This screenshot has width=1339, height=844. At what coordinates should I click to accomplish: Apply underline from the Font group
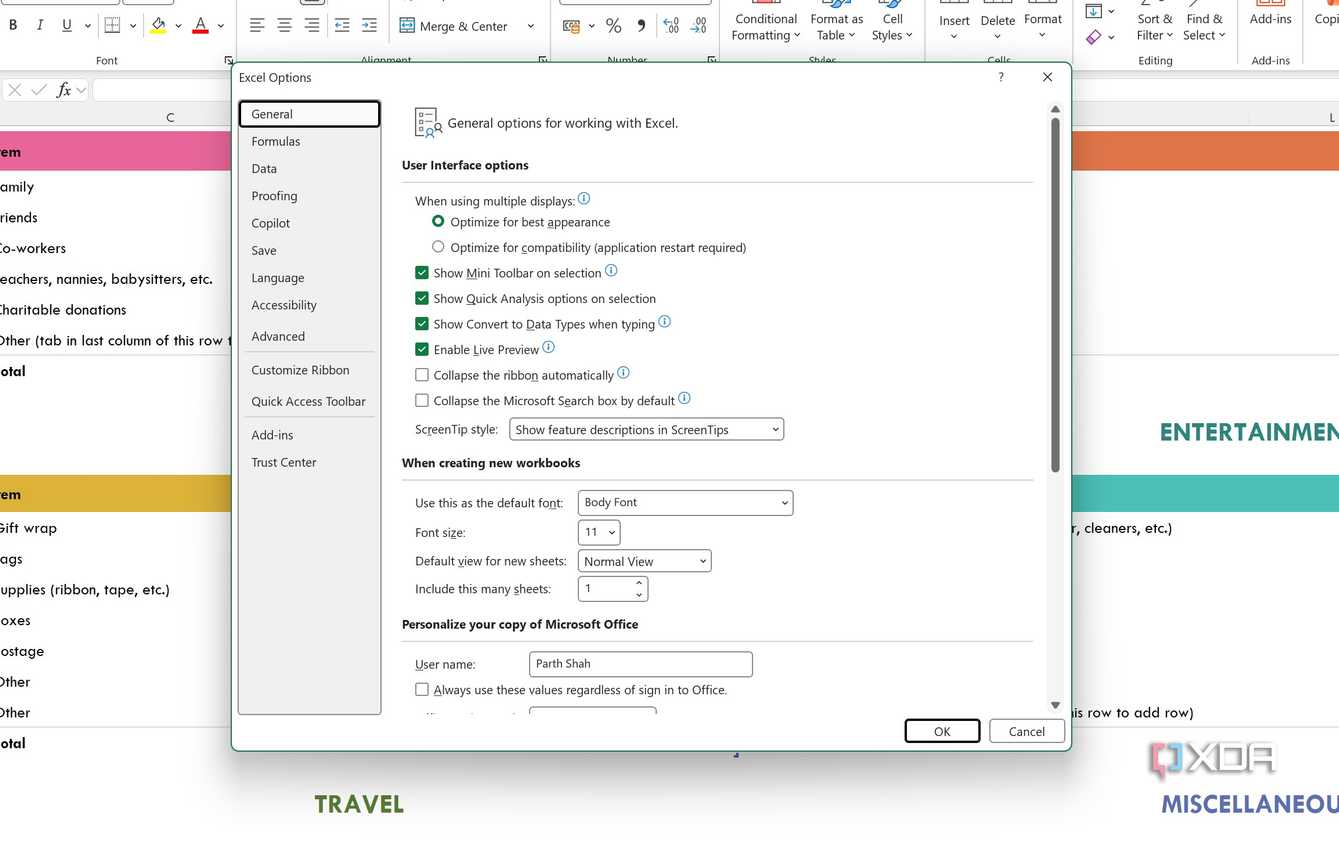click(67, 25)
